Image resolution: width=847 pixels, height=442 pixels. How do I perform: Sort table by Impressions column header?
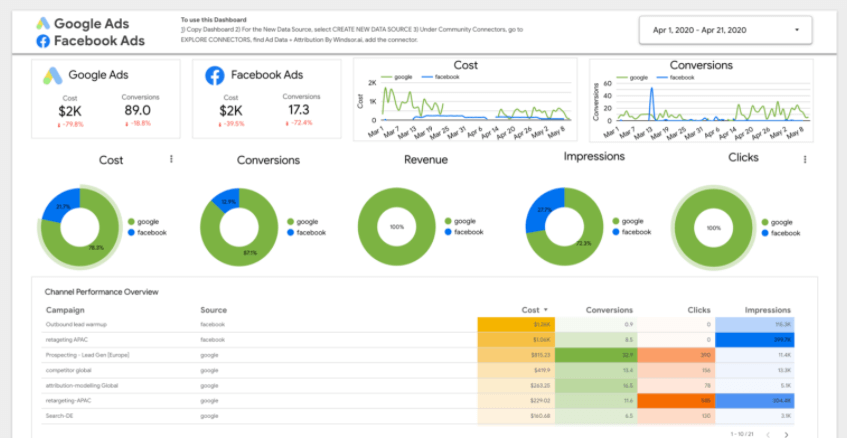point(768,310)
